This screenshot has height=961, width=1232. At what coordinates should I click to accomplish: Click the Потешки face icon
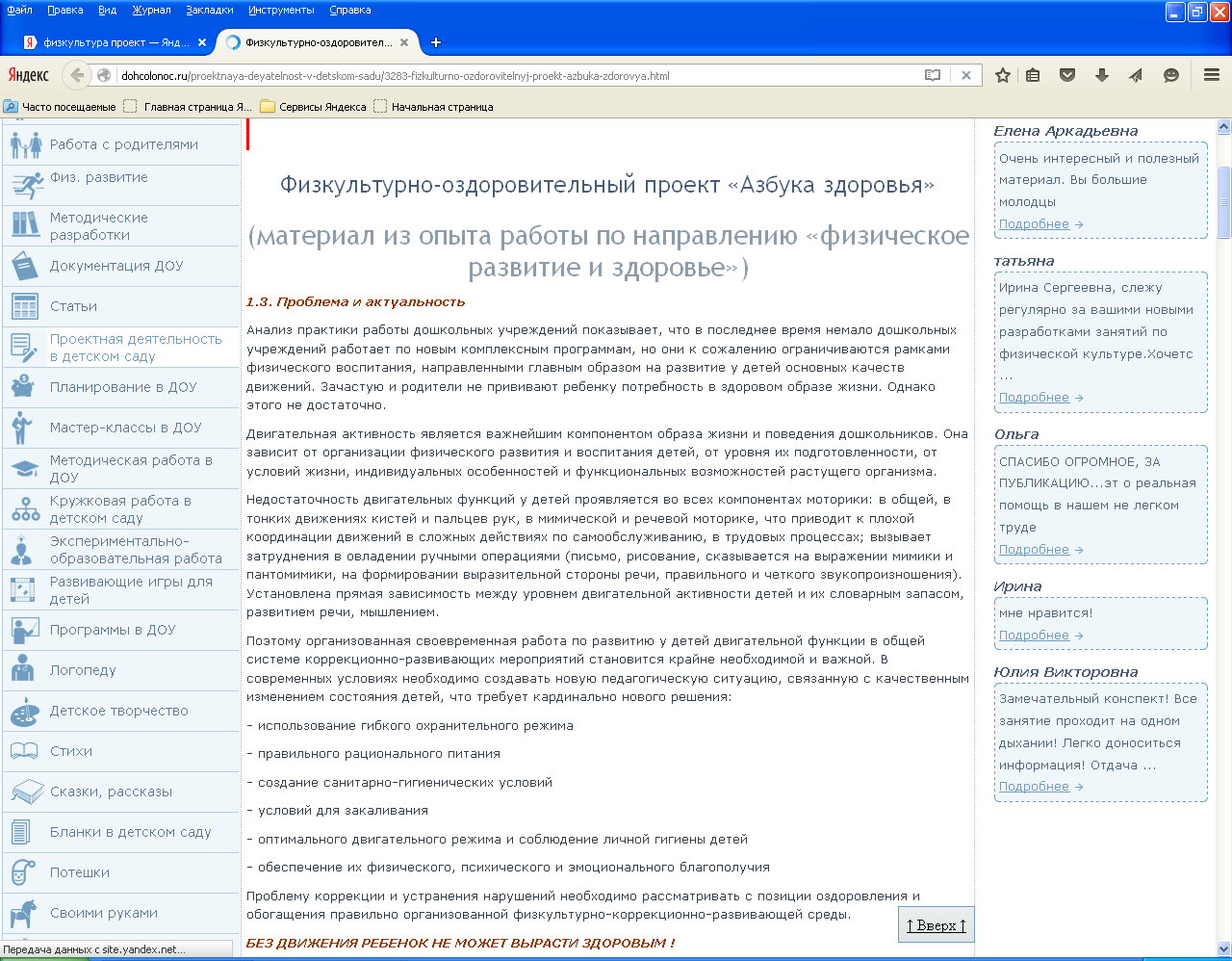coord(23,872)
